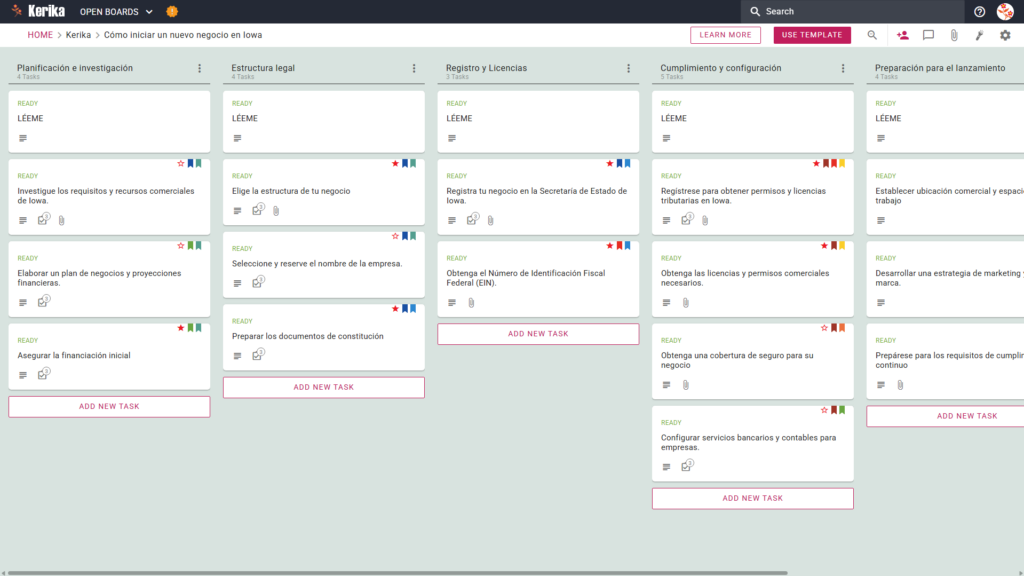The image size is (1024, 576).
Task: Click the horizontal scrollbar at bottom
Action: pos(397,573)
